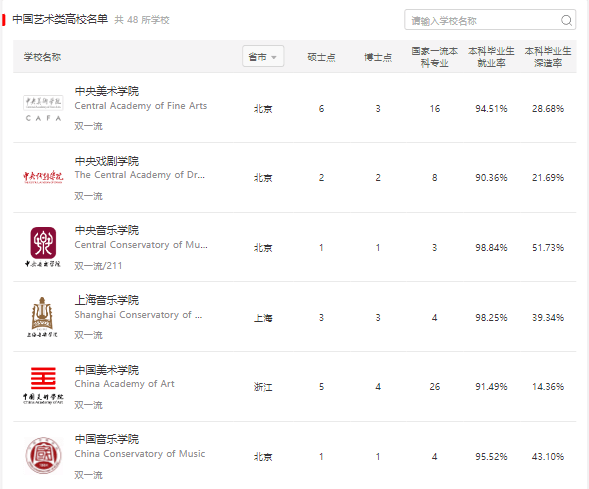Screen dimensions: 589x489
Task: Click the 国家一流本科专业 column header
Action: coord(435,57)
